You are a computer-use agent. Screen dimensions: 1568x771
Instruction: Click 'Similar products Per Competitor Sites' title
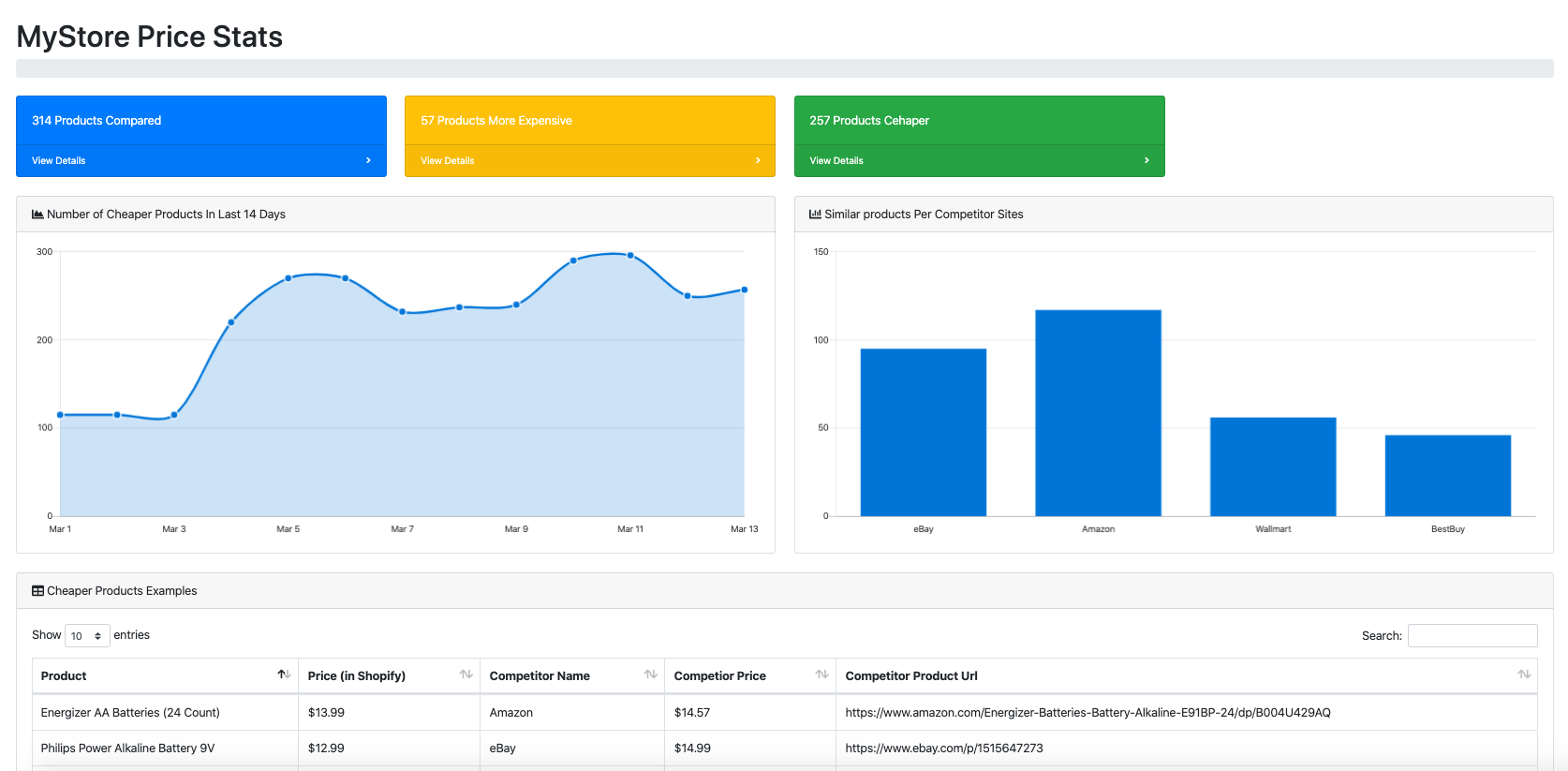point(924,215)
